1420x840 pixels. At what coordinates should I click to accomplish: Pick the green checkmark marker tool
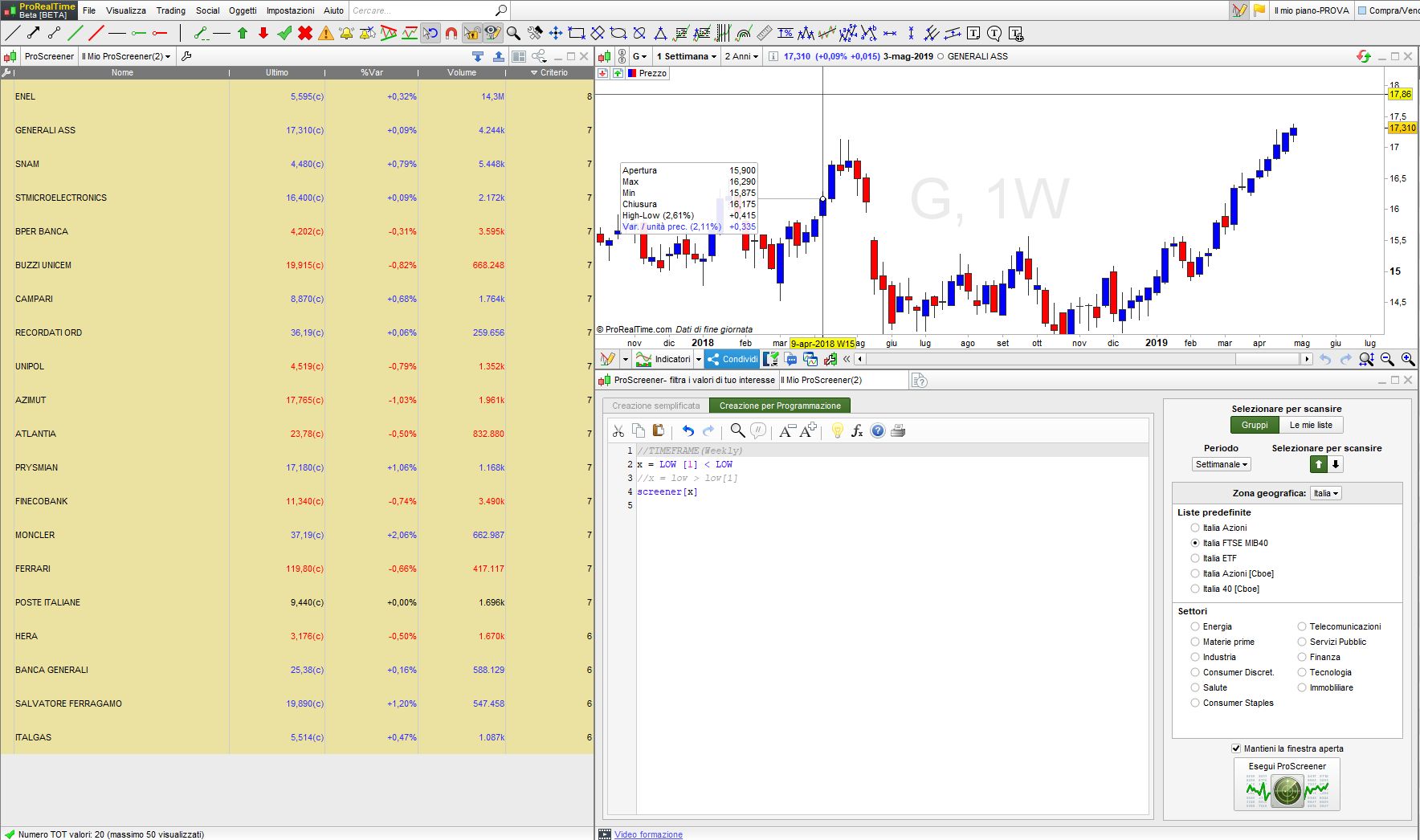pyautogui.click(x=284, y=33)
